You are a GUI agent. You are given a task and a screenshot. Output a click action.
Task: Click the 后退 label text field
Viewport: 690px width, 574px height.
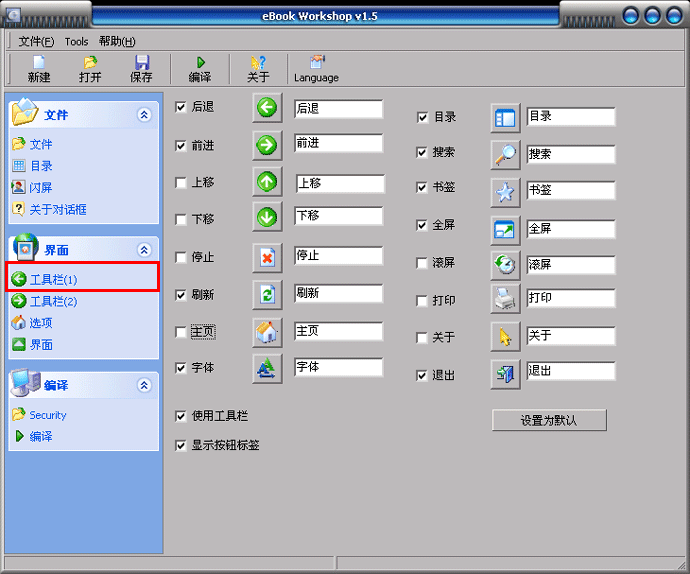(x=338, y=109)
